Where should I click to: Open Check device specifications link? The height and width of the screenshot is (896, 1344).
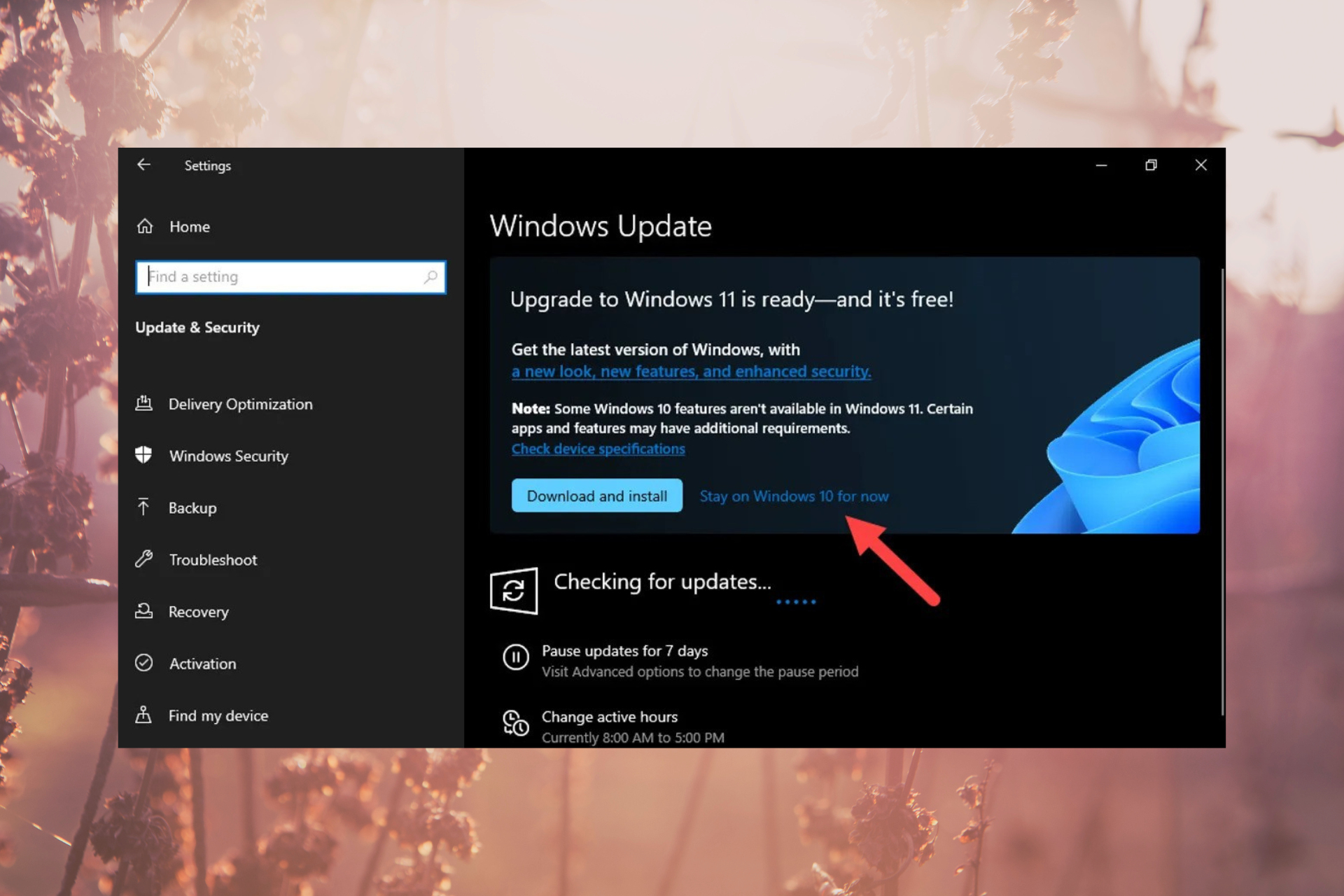click(598, 448)
